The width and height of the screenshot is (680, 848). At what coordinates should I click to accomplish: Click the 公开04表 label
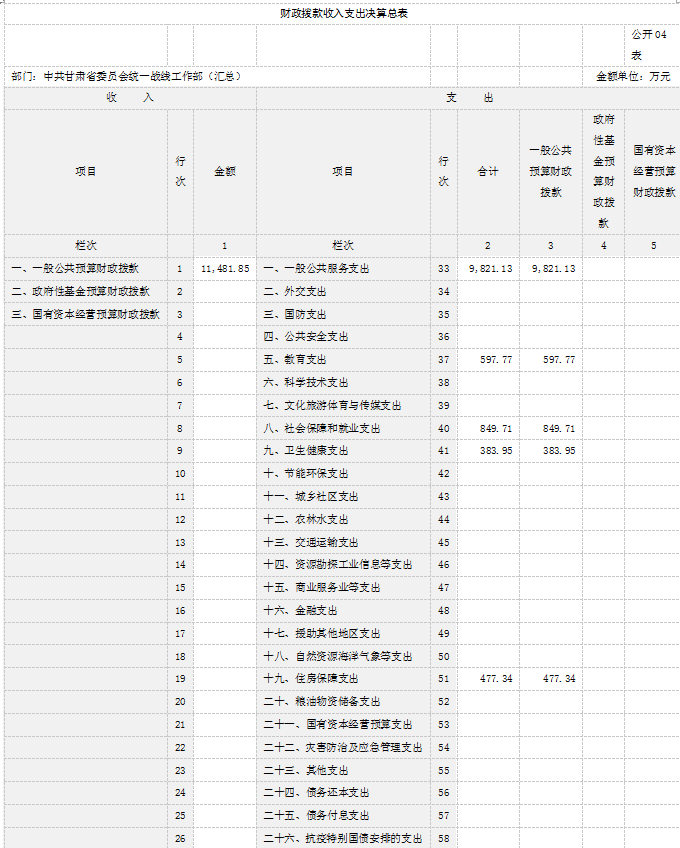point(649,45)
